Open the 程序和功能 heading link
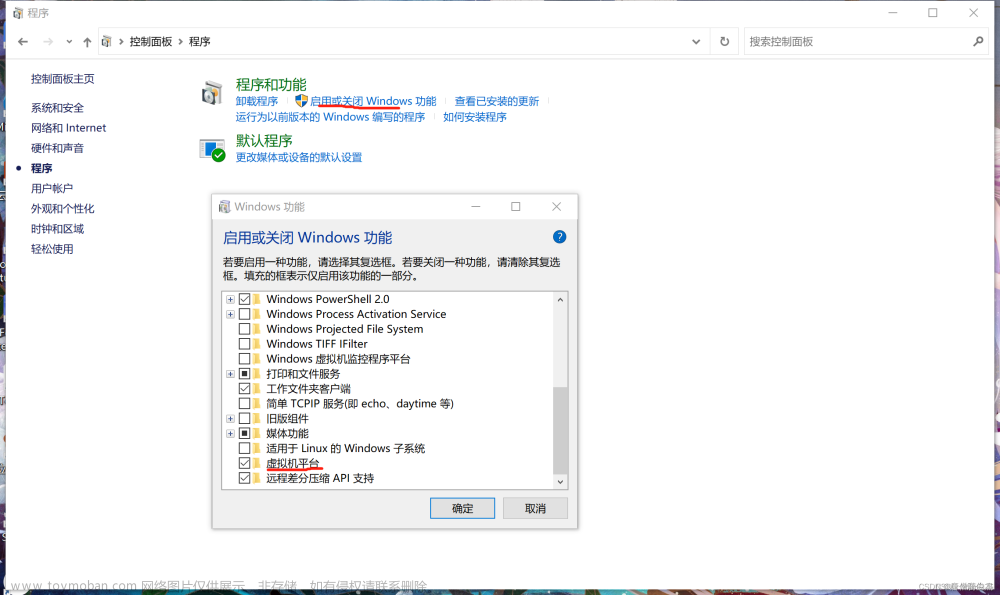The height and width of the screenshot is (595, 1000). (271, 84)
